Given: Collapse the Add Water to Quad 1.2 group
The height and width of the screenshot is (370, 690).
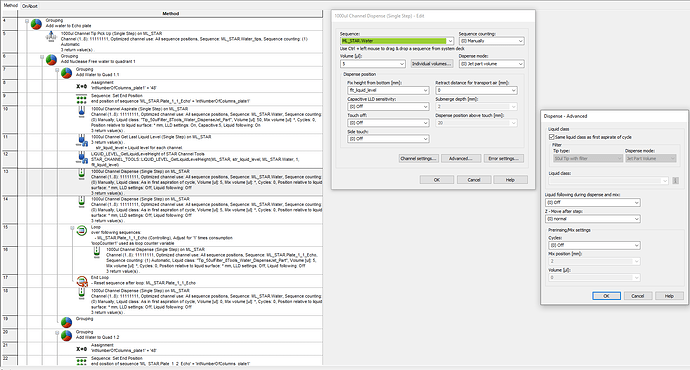Looking at the screenshot, I should 57,333.
